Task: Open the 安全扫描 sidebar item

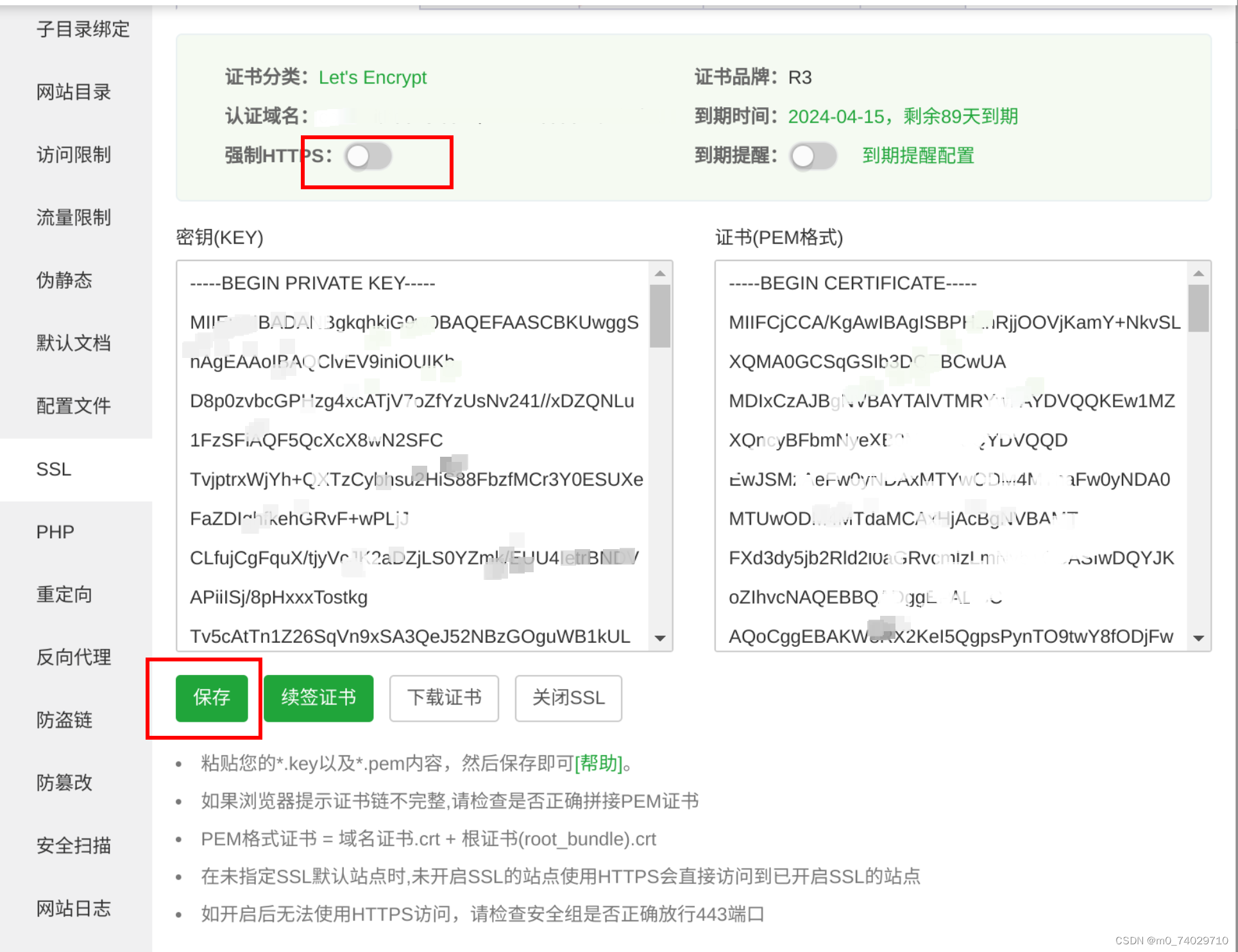Action: [73, 846]
